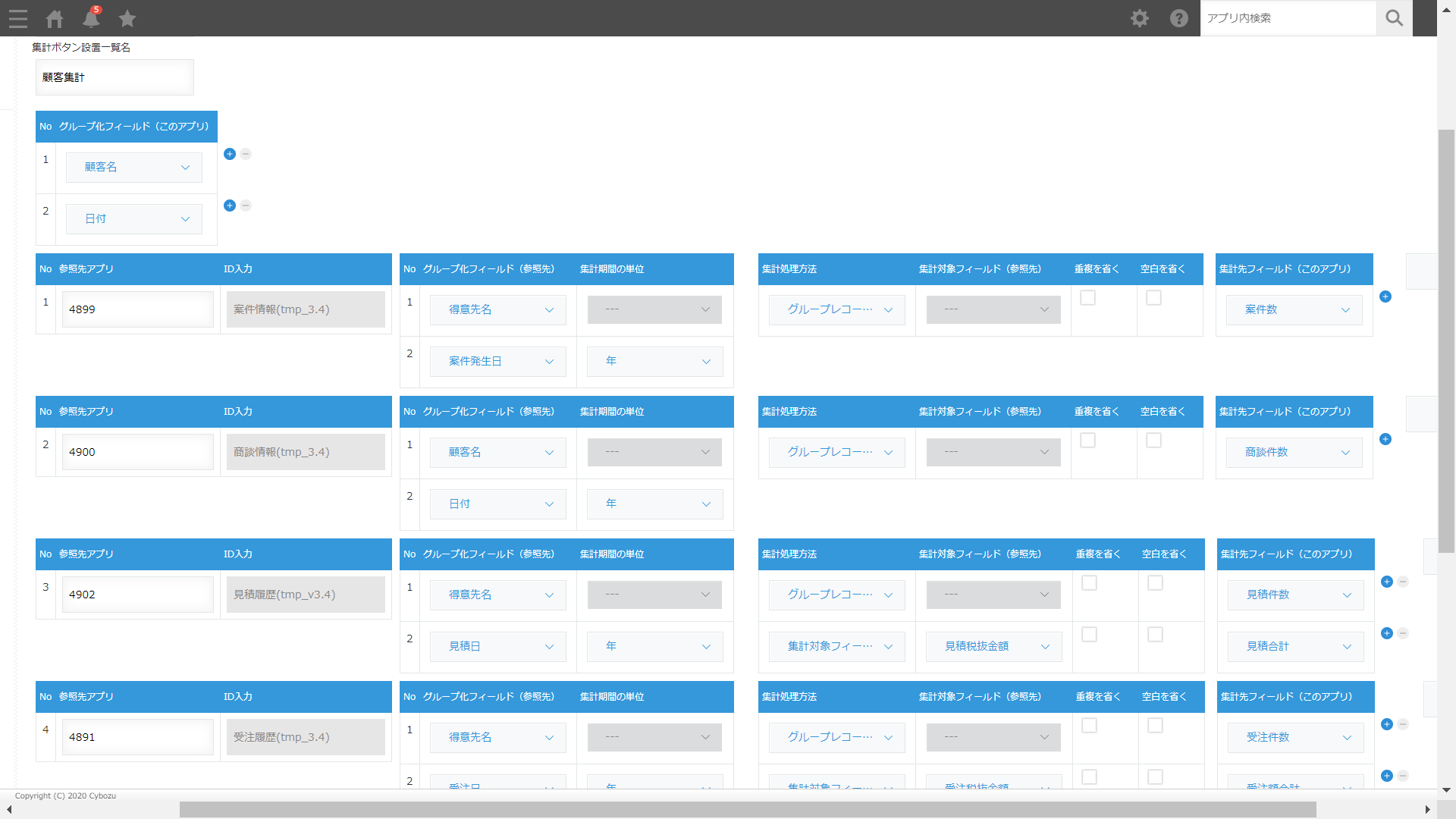This screenshot has width=1456, height=819.
Task: Check 重複を省く for 案件数 row
Action: pyautogui.click(x=1087, y=298)
